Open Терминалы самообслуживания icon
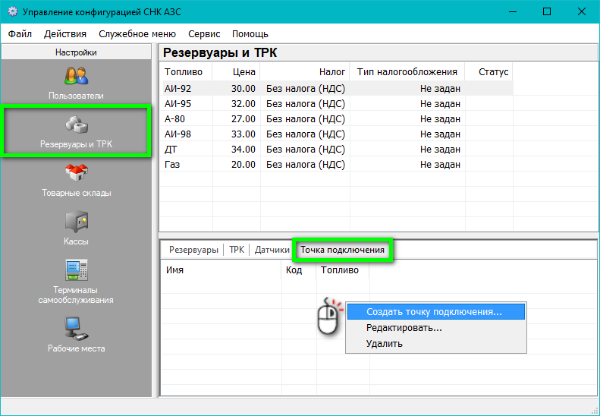Image resolution: width=600 pixels, height=416 pixels. (77, 271)
